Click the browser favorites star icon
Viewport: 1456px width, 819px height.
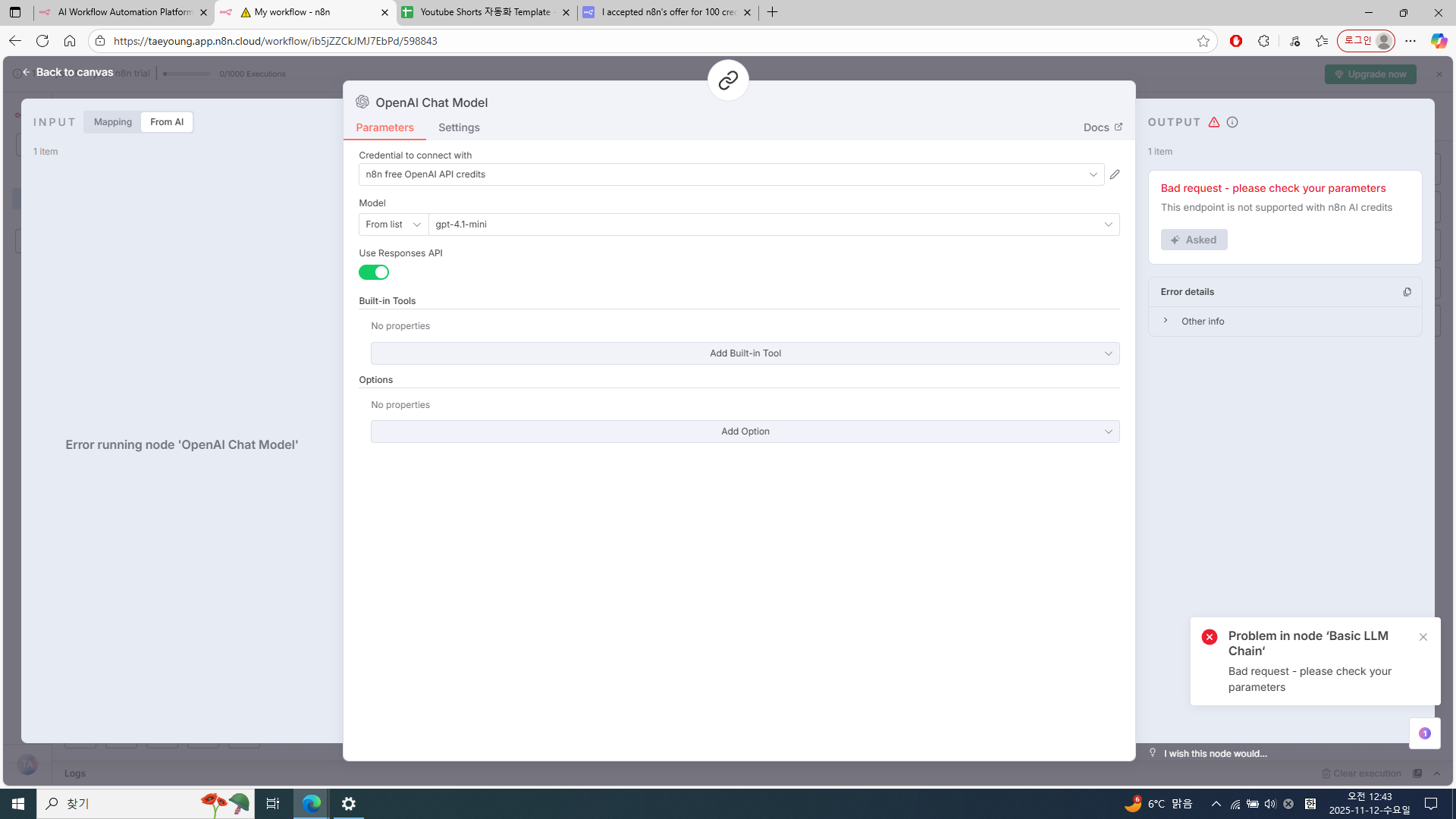coord(1203,41)
